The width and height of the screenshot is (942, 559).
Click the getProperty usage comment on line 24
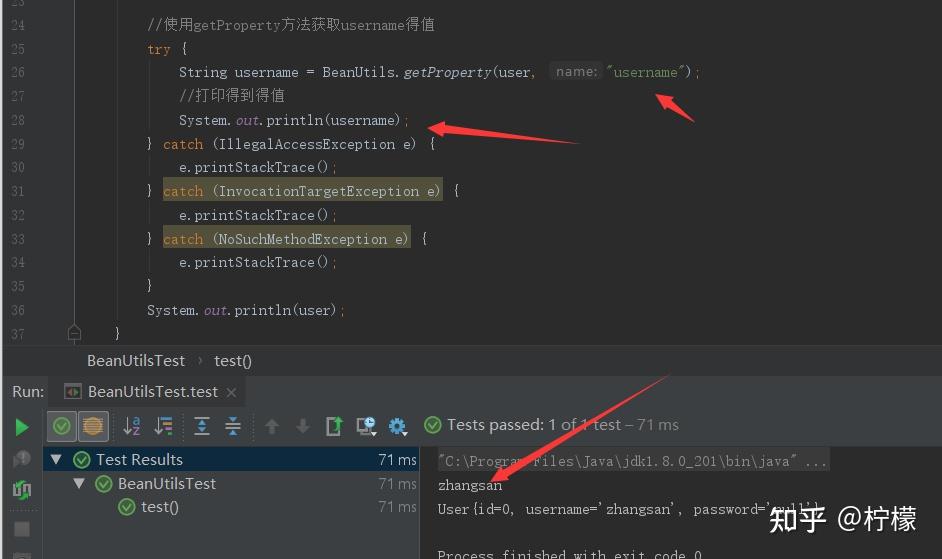tap(291, 25)
